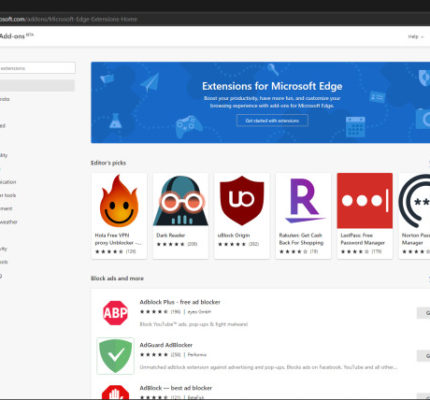Click the eyeo GmbH publisher name
The height and width of the screenshot is (400, 430).
[x=199, y=312]
